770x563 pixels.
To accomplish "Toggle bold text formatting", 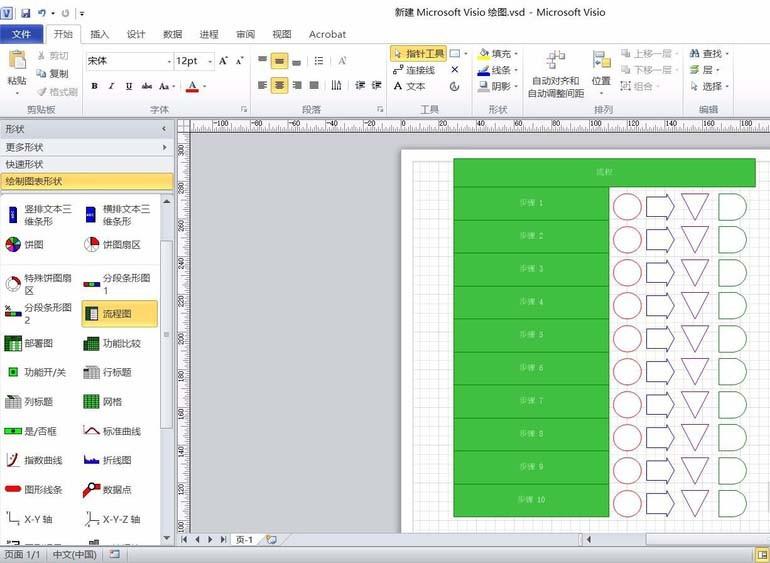I will (95, 86).
